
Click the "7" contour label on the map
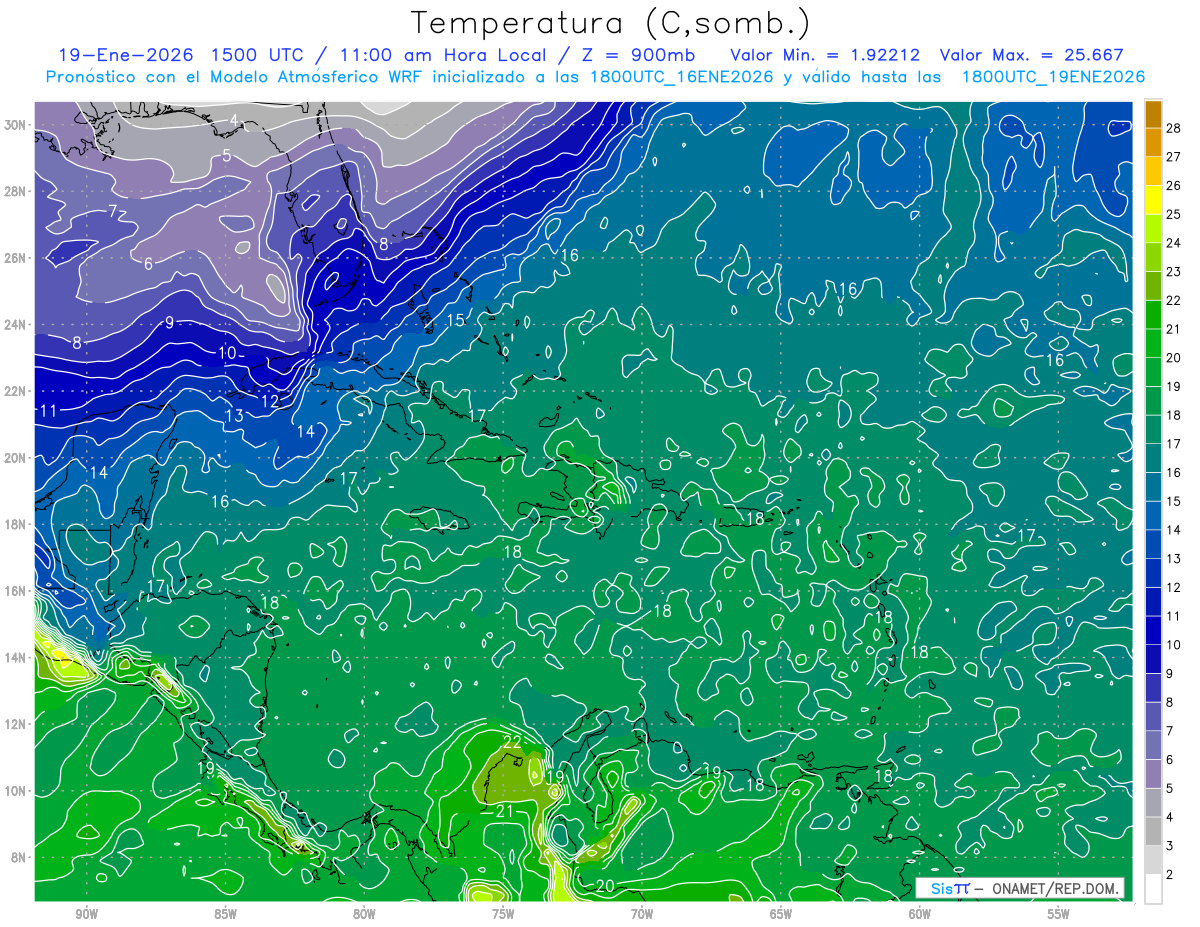pos(113,211)
